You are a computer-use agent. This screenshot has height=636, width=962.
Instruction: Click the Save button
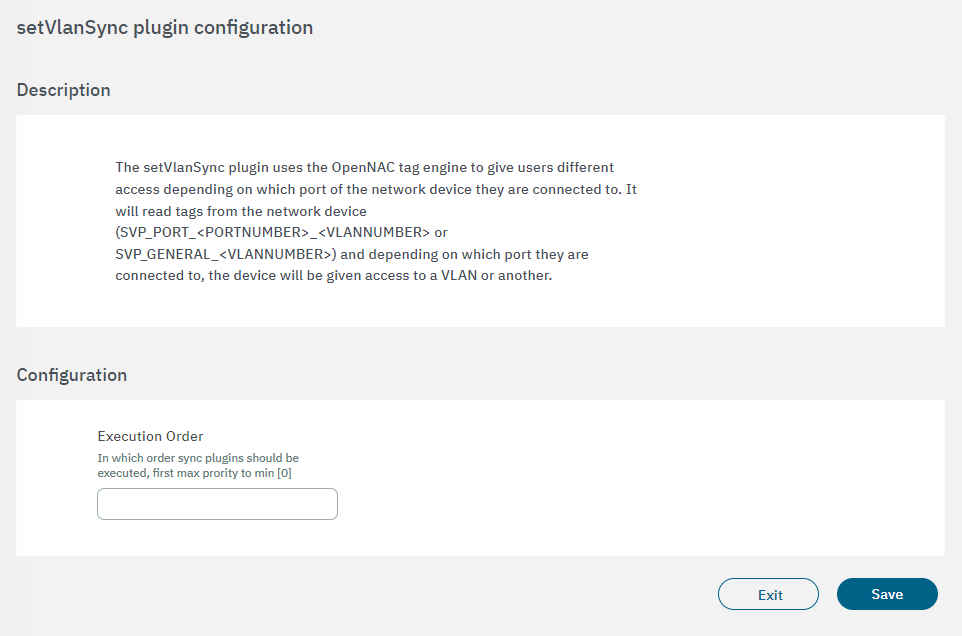tap(886, 594)
